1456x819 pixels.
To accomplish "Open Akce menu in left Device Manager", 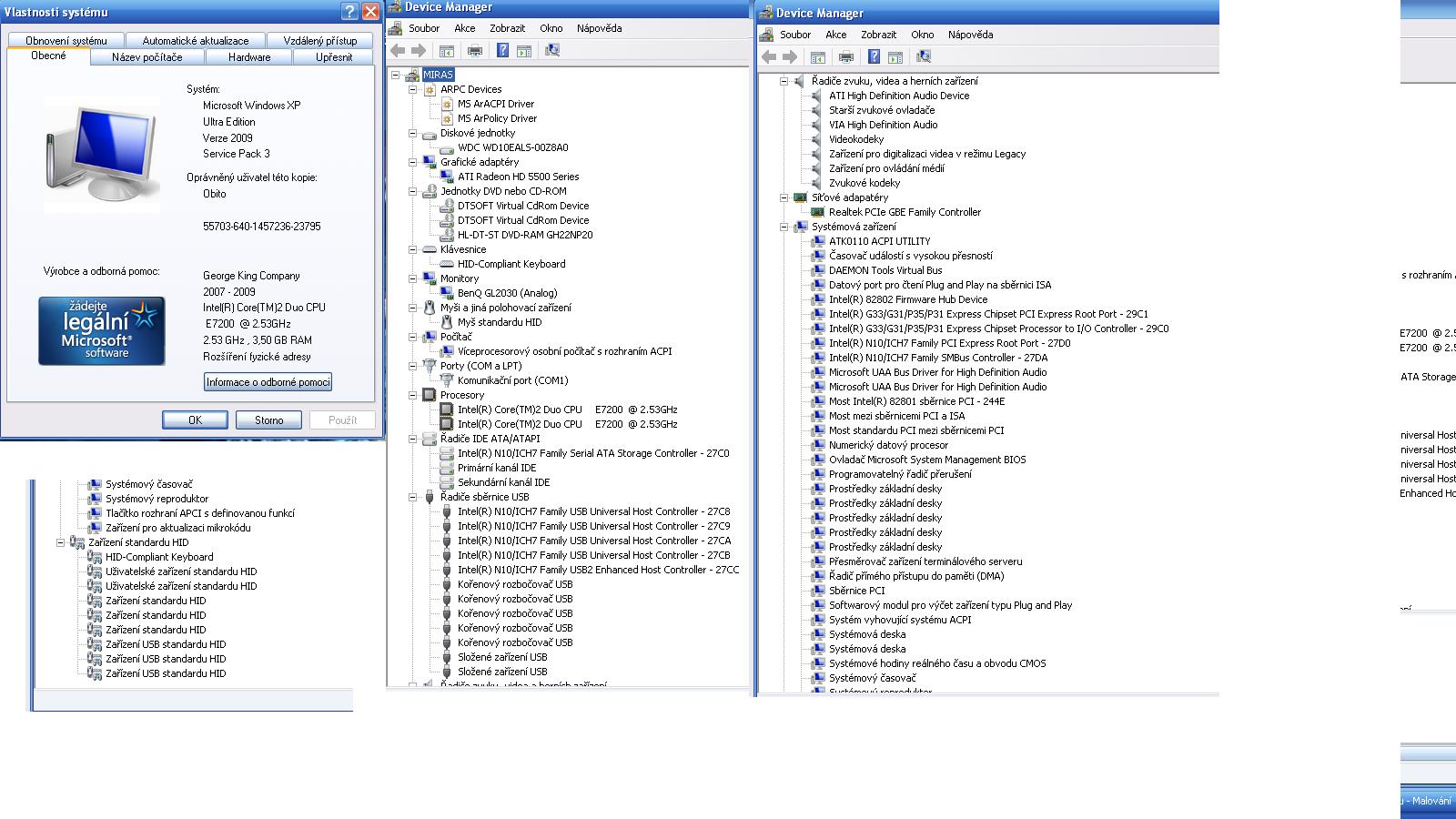I will (465, 28).
